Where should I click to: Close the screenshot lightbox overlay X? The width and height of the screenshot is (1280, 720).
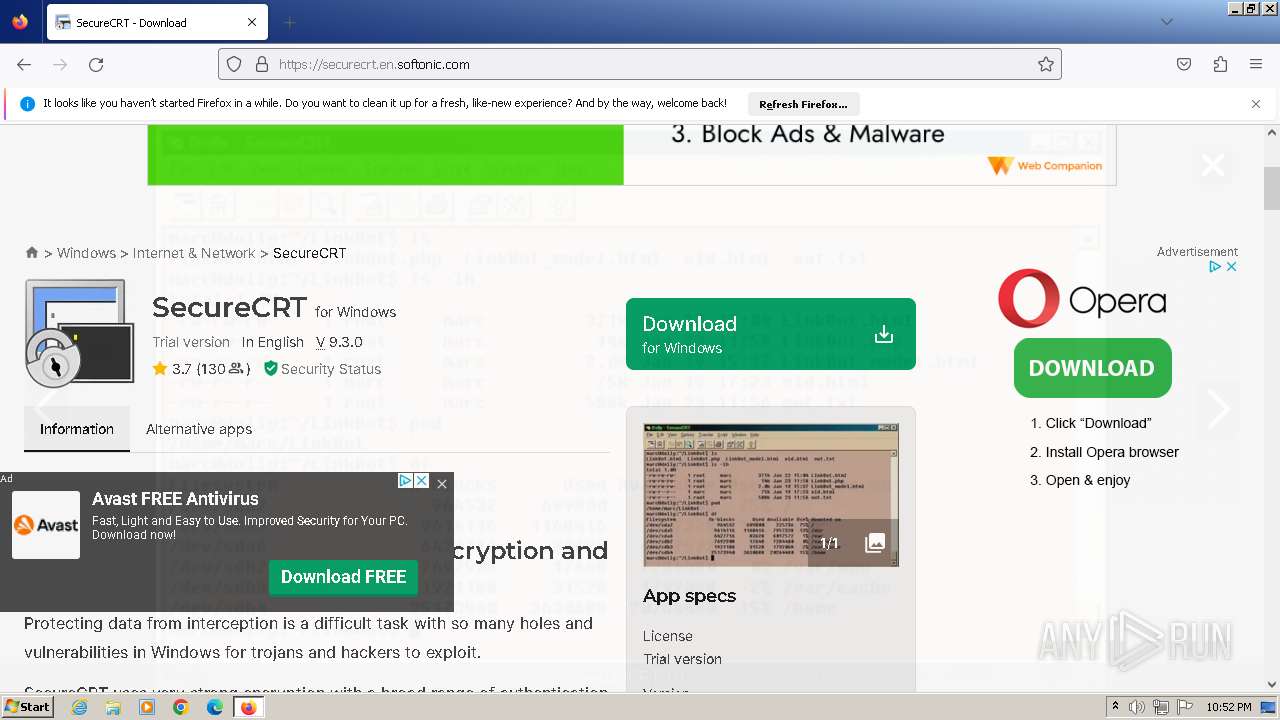point(1213,165)
